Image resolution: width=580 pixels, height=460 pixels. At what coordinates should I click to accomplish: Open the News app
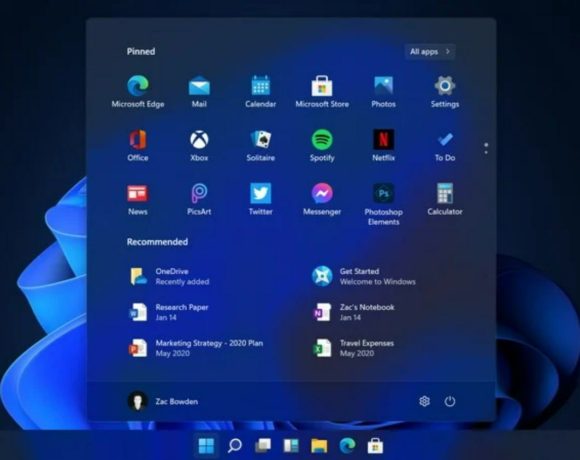pos(138,199)
